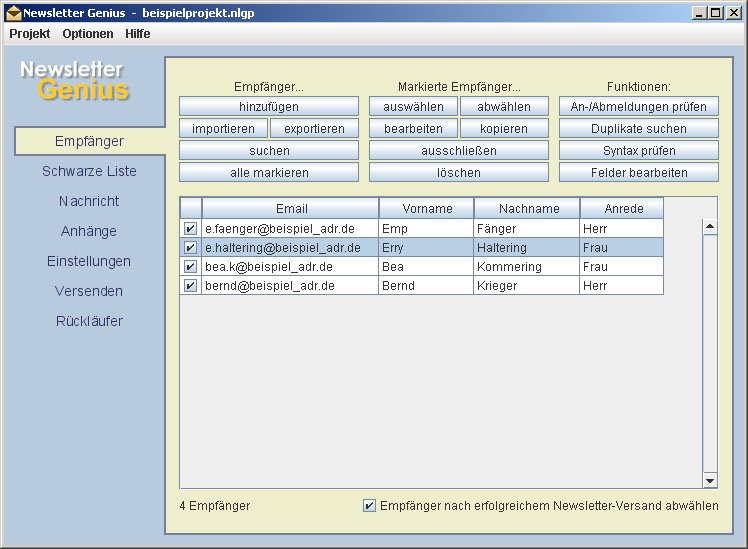Click the Anrede cell in Kommering row
The width and height of the screenshot is (748, 549).
tap(622, 267)
